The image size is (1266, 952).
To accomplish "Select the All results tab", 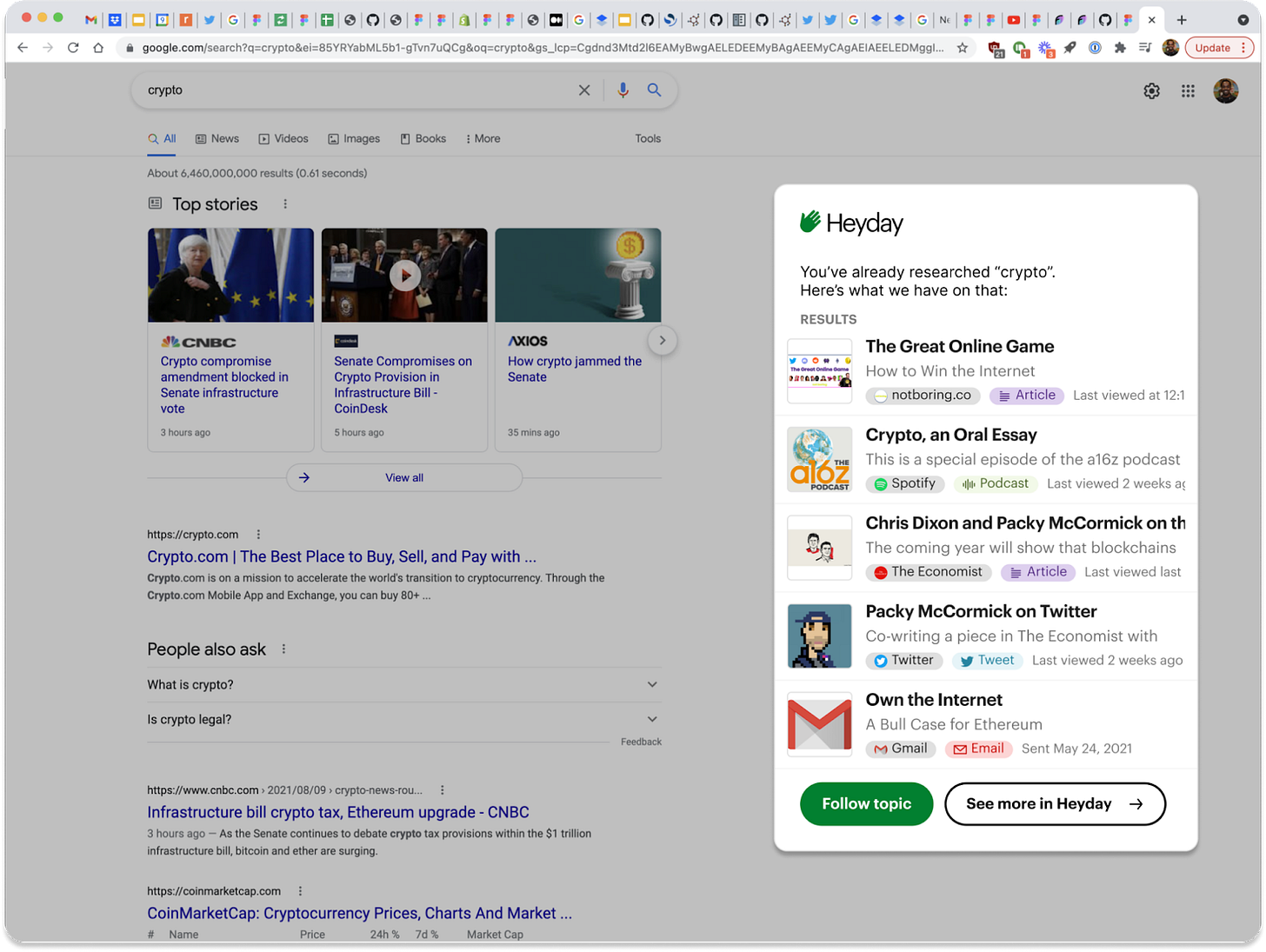I will pos(162,139).
